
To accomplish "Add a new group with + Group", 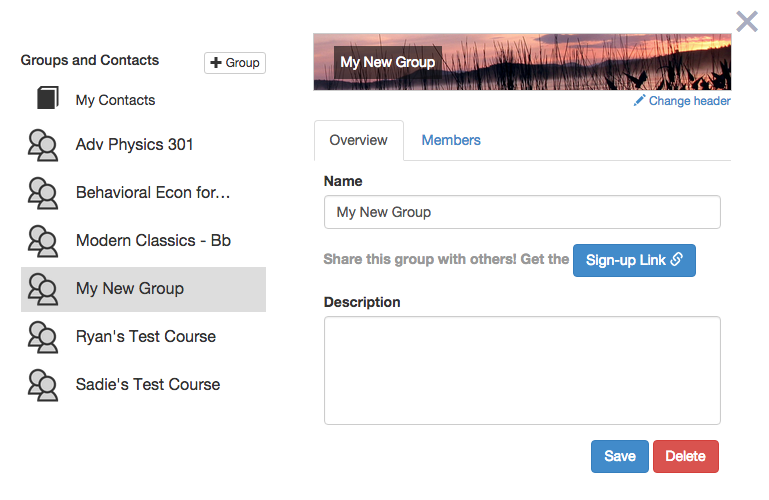I will pos(235,63).
